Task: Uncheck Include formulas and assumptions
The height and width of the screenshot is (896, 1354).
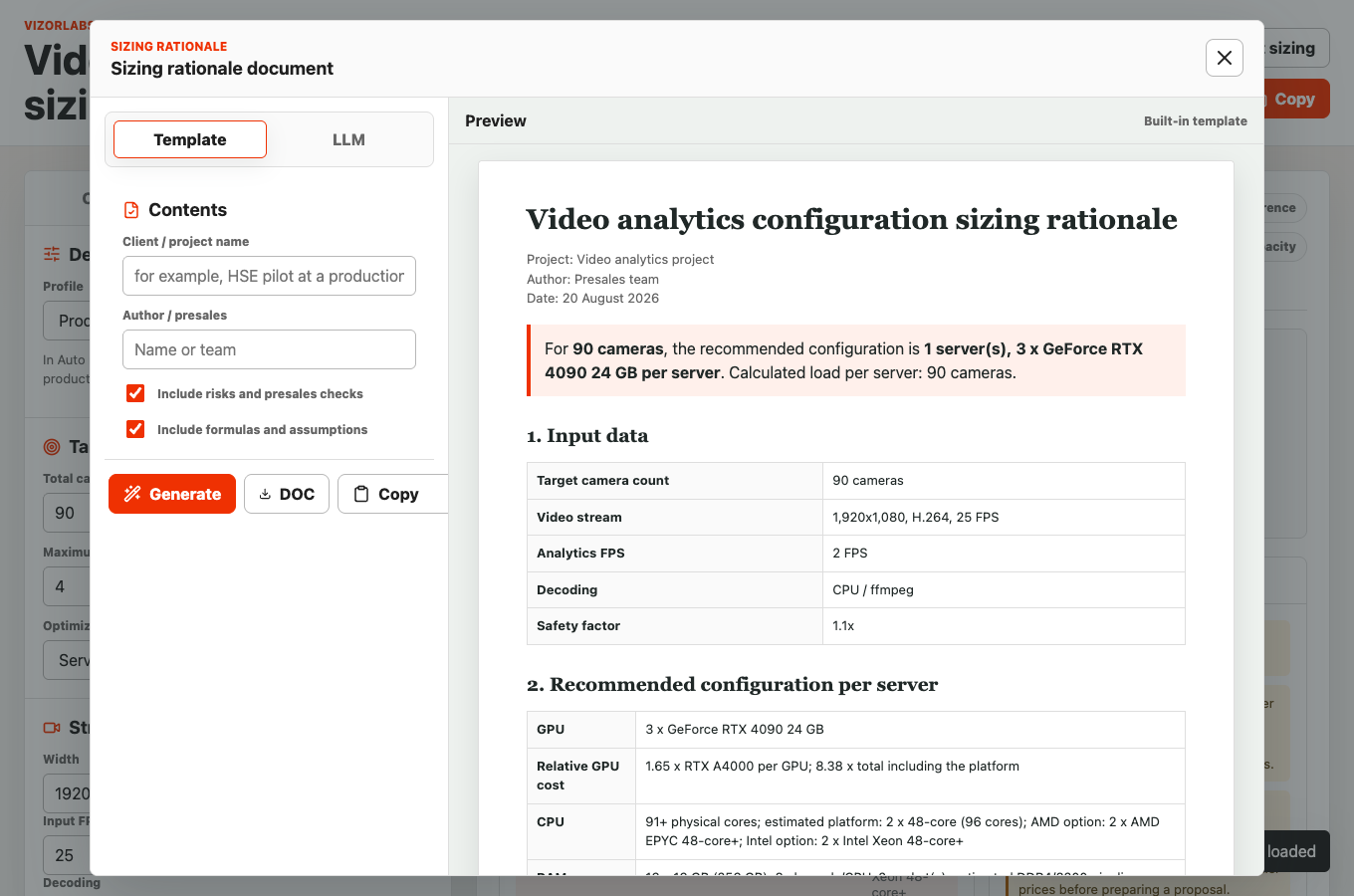Action: tap(135, 429)
